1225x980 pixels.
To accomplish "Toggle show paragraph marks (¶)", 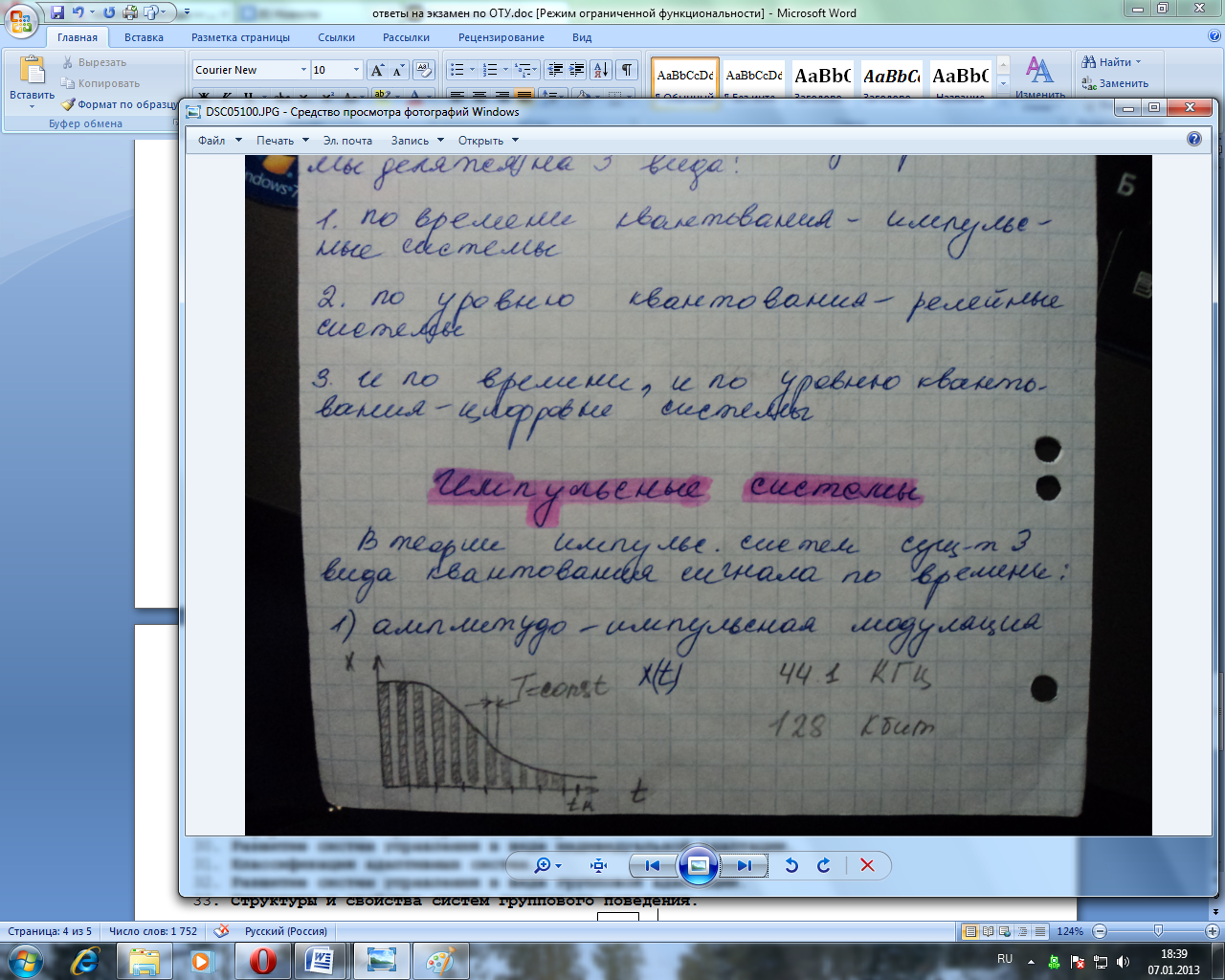I will 627,70.
